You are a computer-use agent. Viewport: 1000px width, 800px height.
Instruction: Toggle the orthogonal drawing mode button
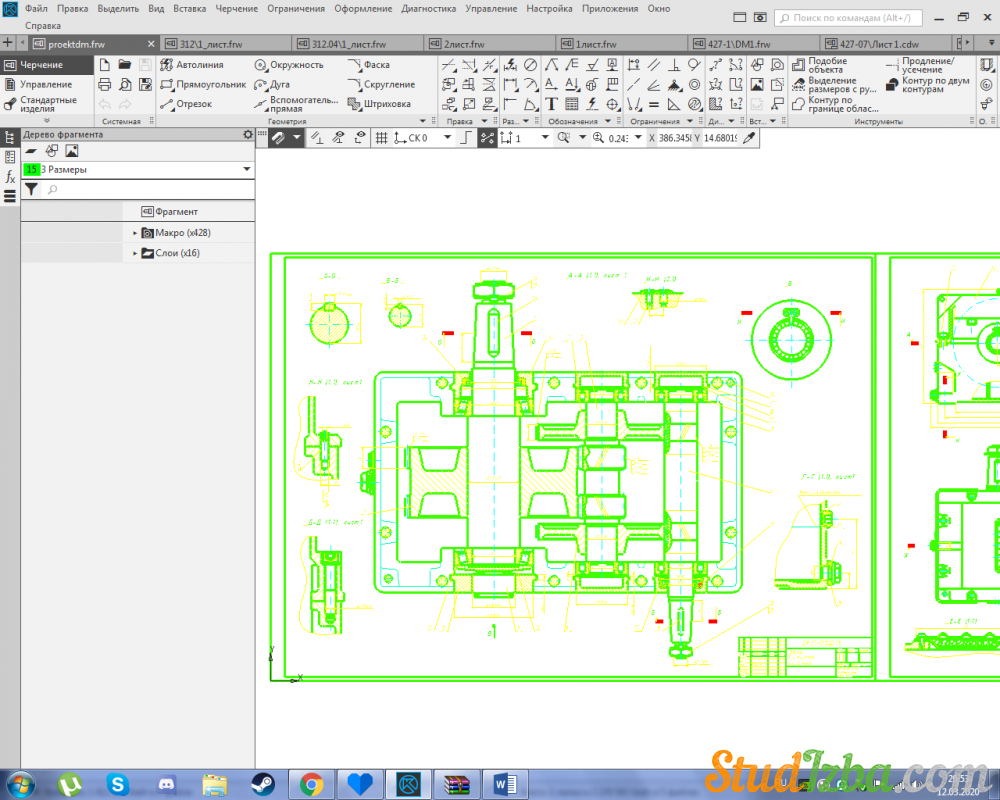pyautogui.click(x=465, y=138)
